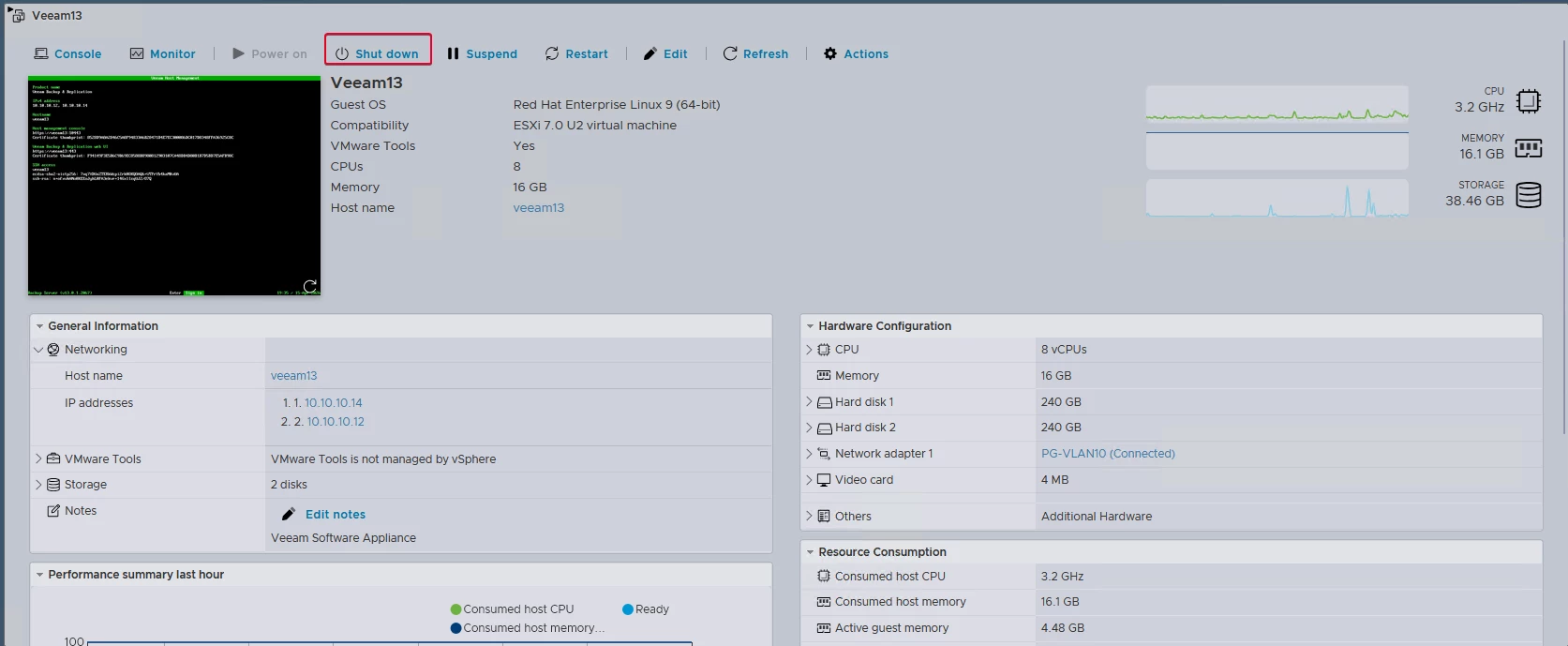The image size is (1568, 646).
Task: Toggle Ready legend entry
Action: pyautogui.click(x=646, y=609)
